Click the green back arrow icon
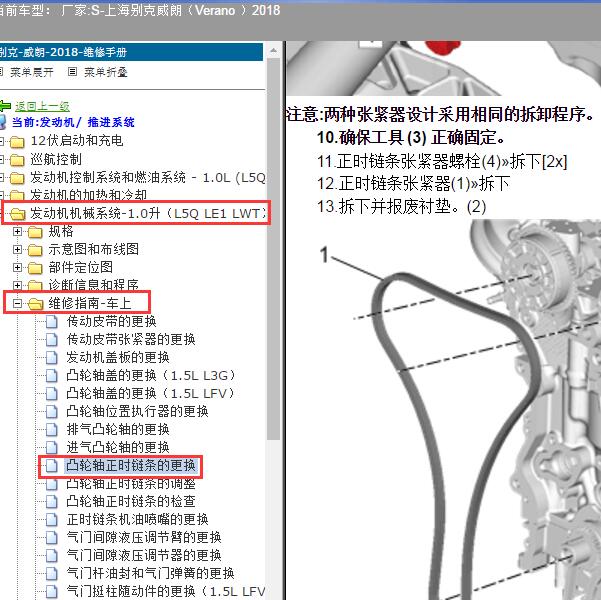Image resolution: width=601 pixels, height=600 pixels. coord(5,106)
